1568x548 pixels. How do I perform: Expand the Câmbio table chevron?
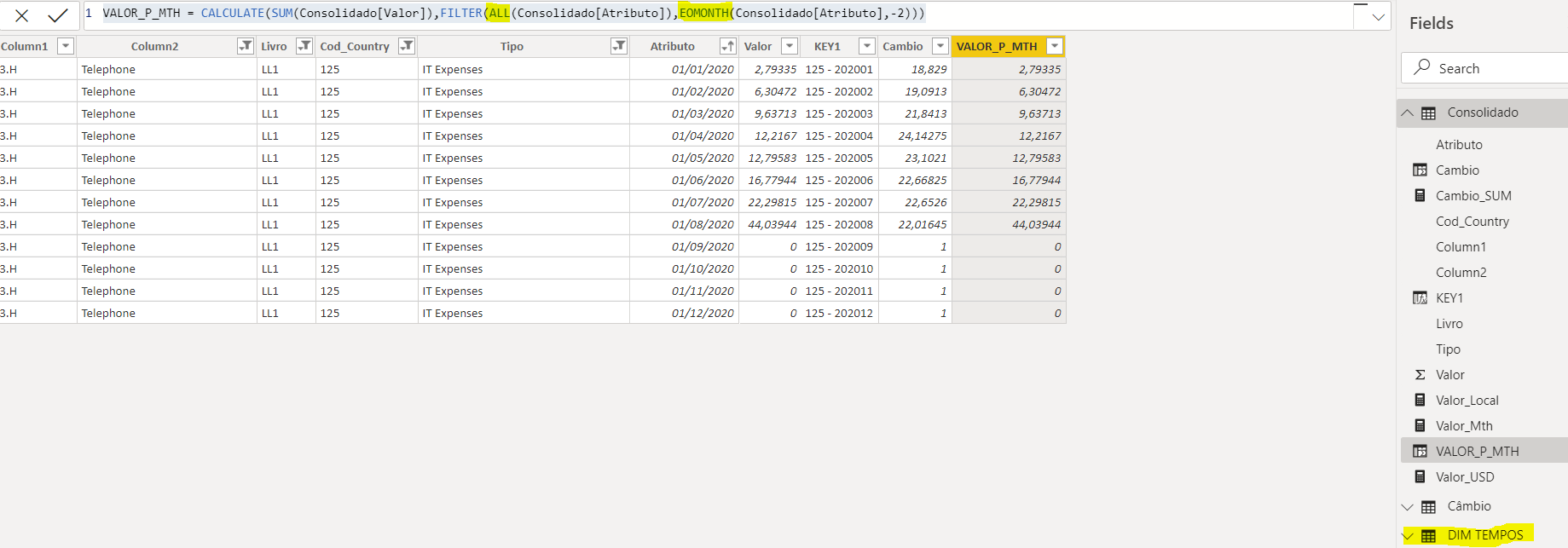point(1407,506)
